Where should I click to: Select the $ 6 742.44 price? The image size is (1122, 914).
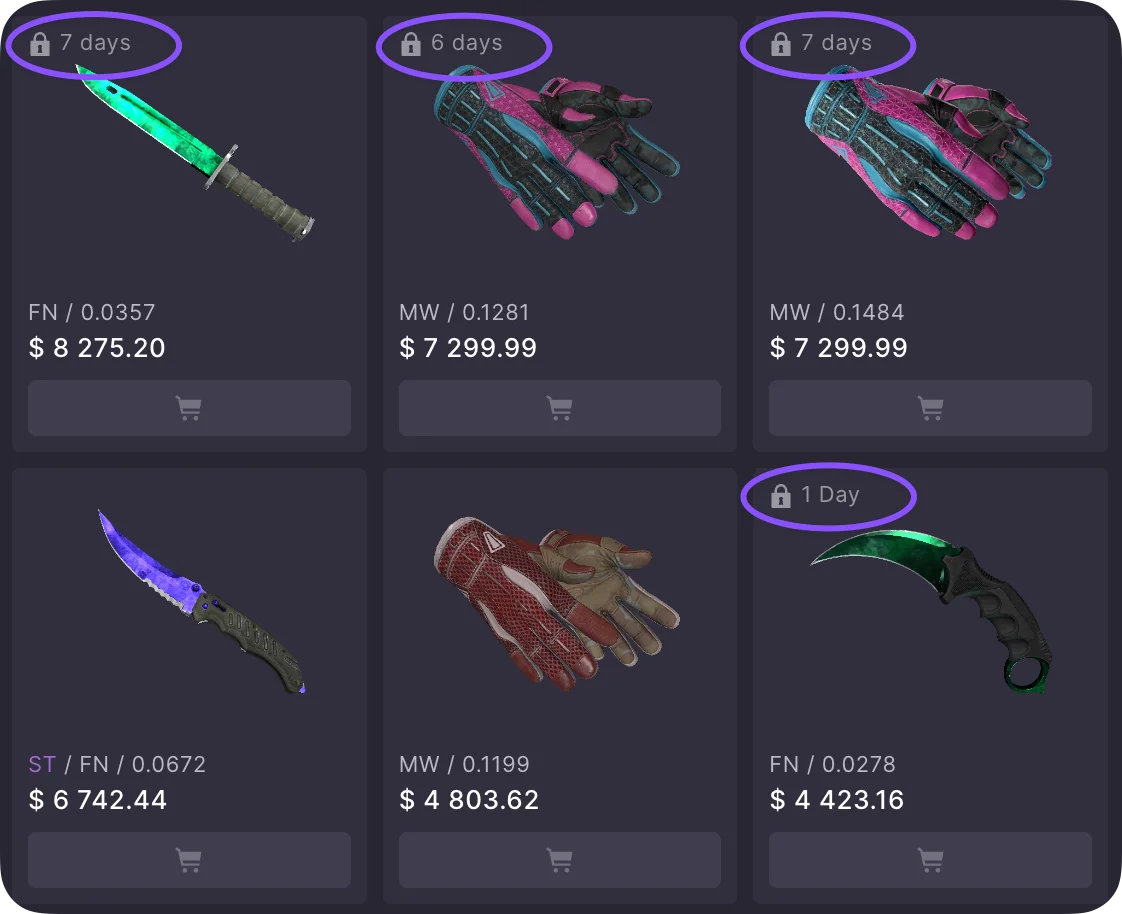[x=97, y=799]
